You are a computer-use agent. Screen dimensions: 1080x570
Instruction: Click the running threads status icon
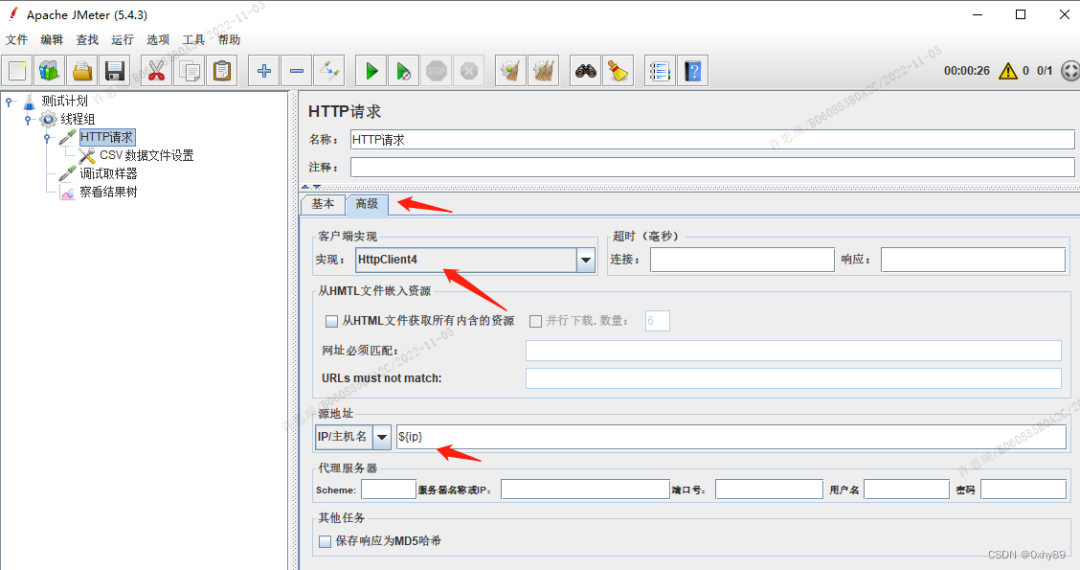click(x=1070, y=70)
